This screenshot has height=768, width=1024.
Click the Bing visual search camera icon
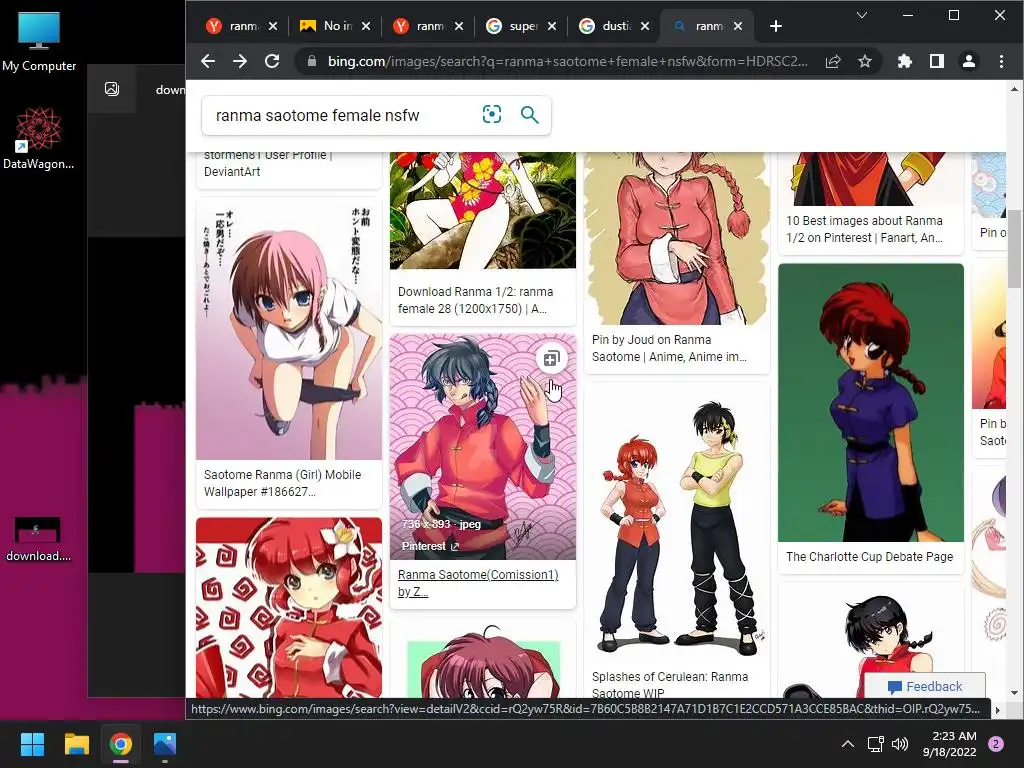point(492,114)
